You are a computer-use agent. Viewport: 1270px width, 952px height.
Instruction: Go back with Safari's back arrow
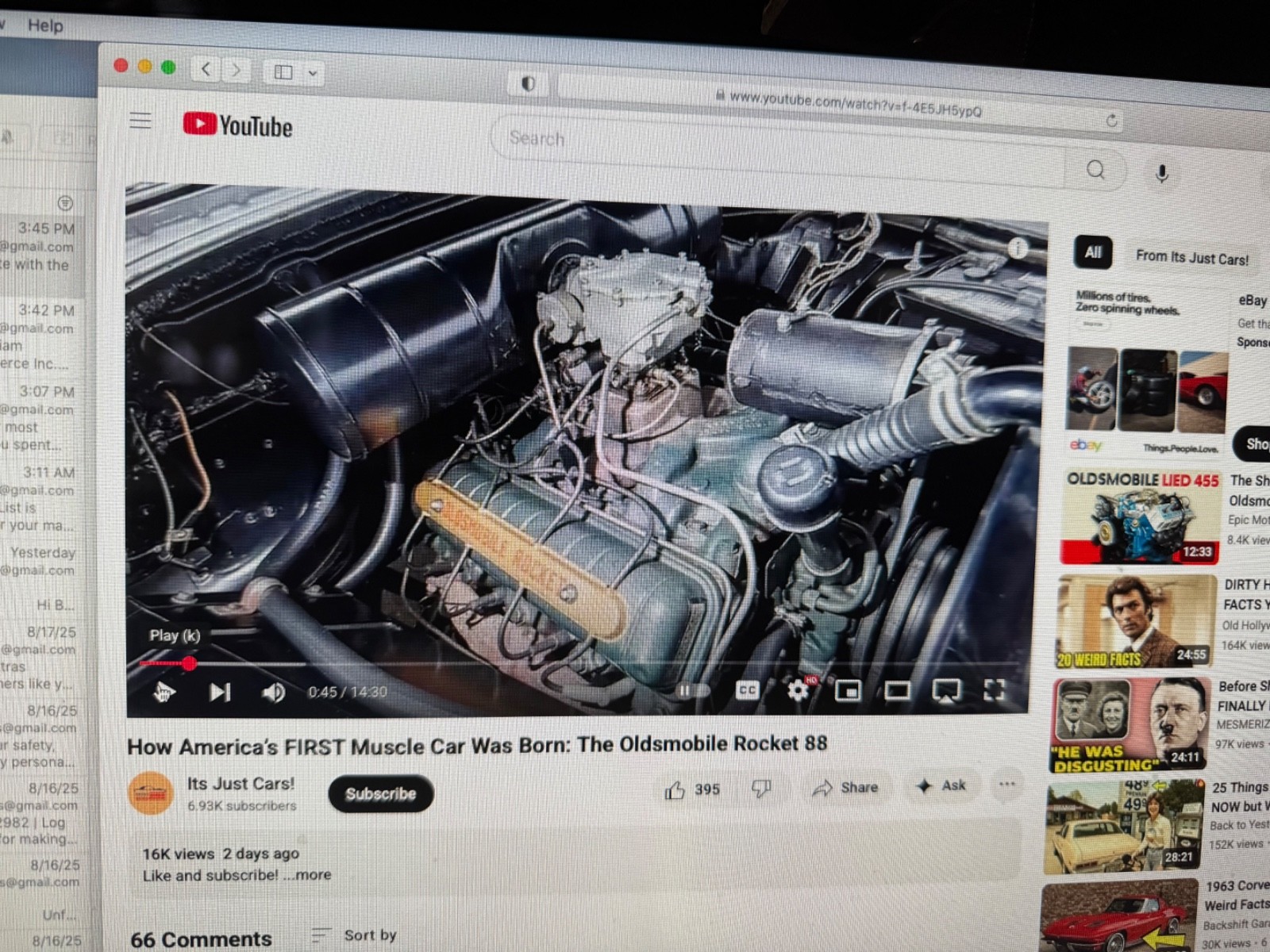[206, 69]
